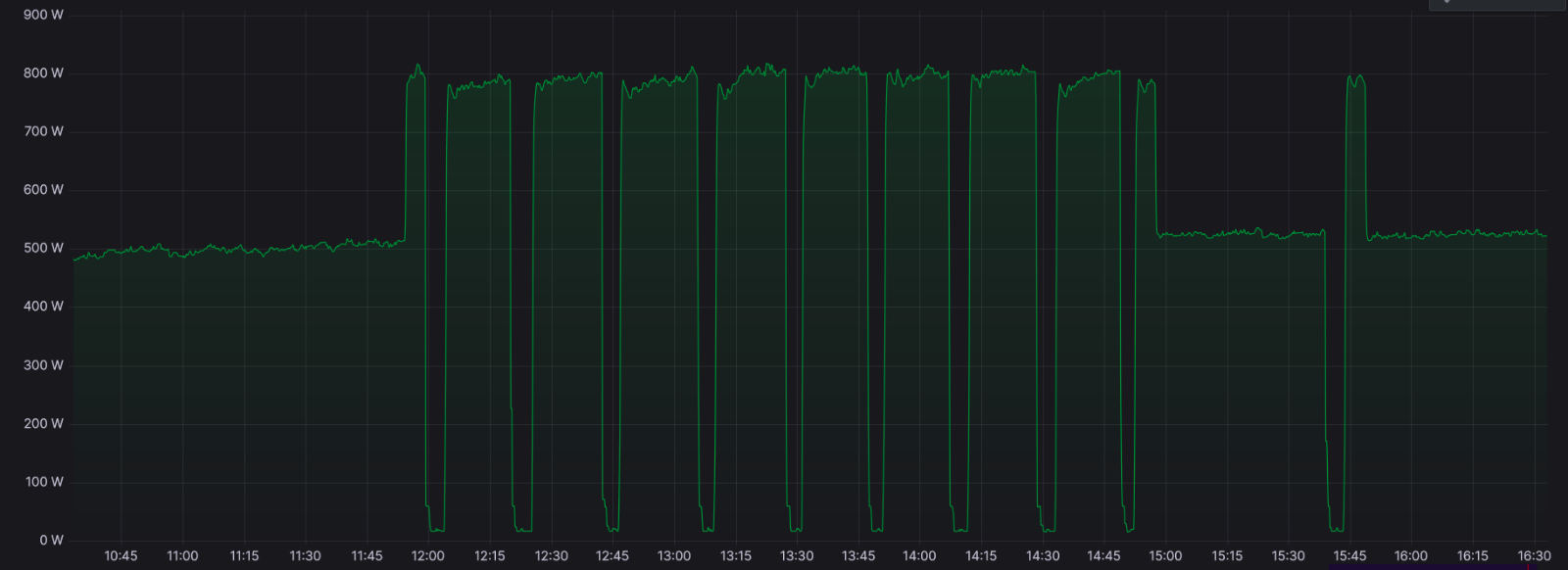Click the 12:15 time label
This screenshot has height=570, width=1568.
coord(489,556)
